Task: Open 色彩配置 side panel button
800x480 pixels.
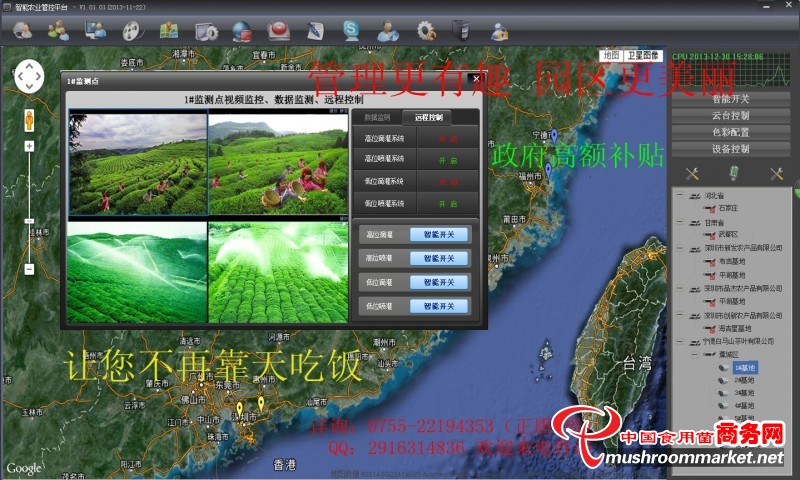Action: tap(731, 133)
